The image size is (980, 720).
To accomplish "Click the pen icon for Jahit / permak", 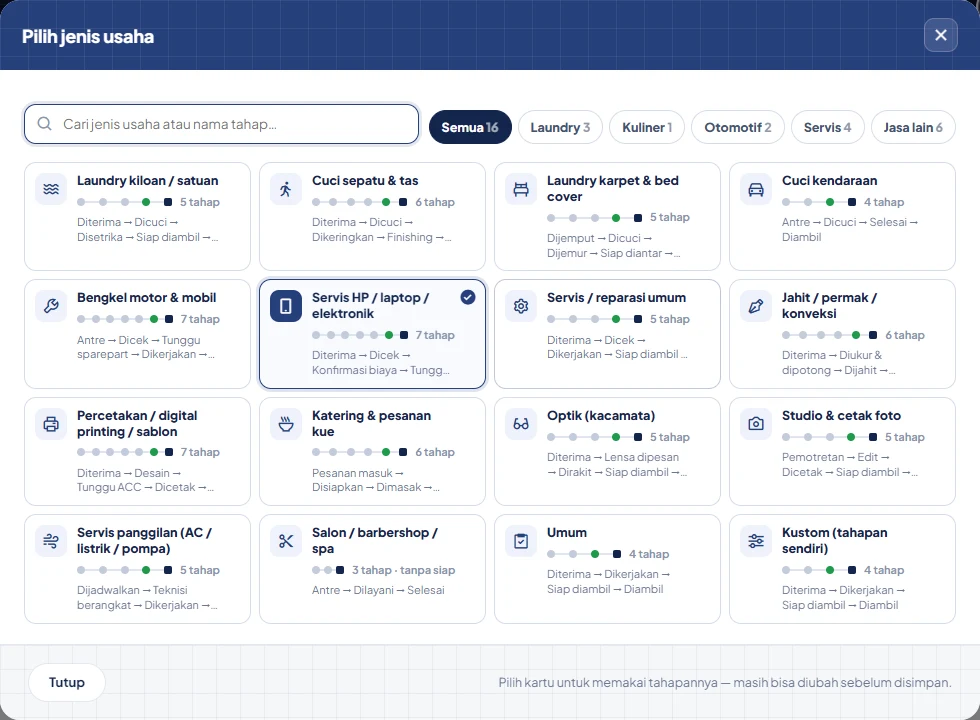I will coord(756,306).
